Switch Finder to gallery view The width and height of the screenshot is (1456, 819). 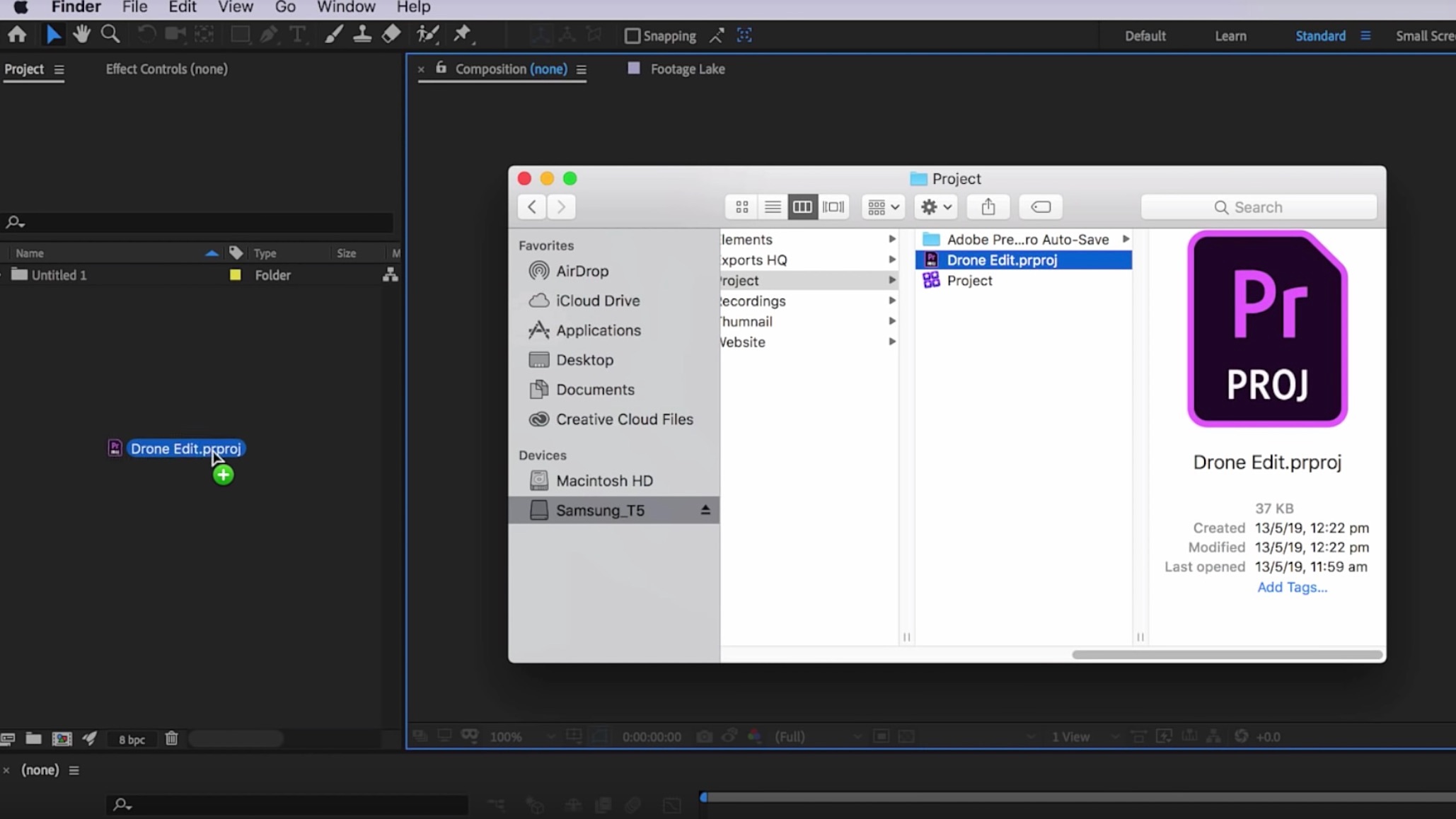(833, 207)
